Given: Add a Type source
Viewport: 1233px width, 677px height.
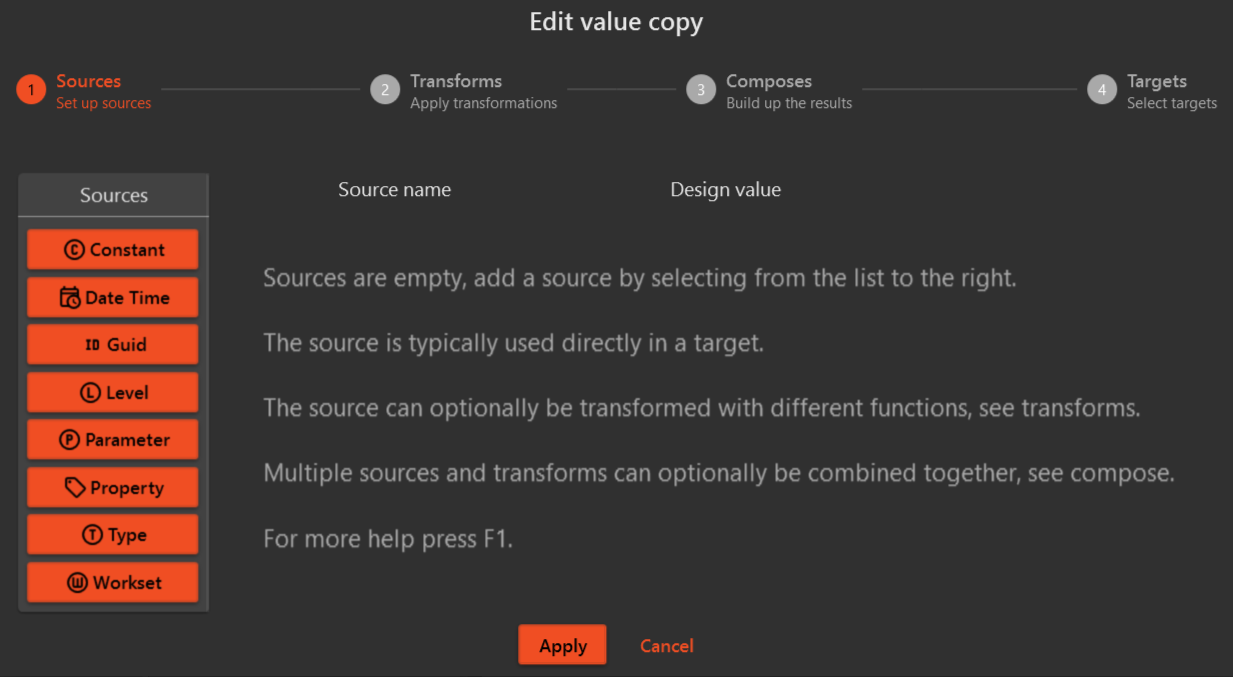Looking at the screenshot, I should click(112, 534).
